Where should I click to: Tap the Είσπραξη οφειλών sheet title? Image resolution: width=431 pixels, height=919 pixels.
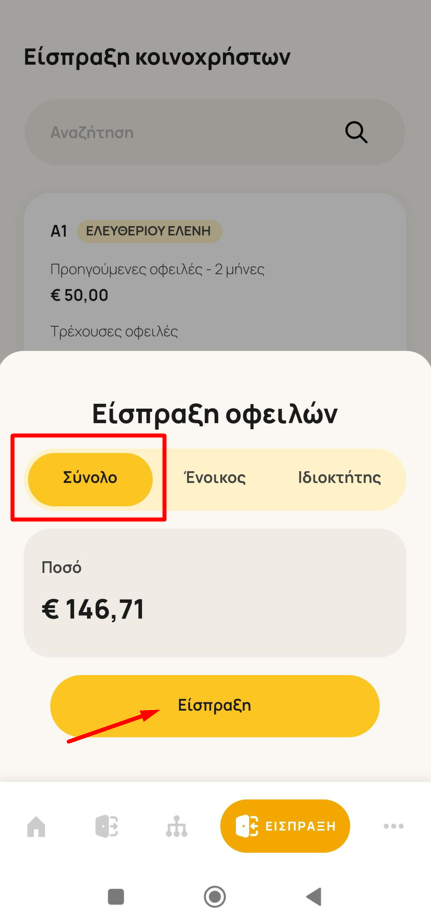(215, 414)
